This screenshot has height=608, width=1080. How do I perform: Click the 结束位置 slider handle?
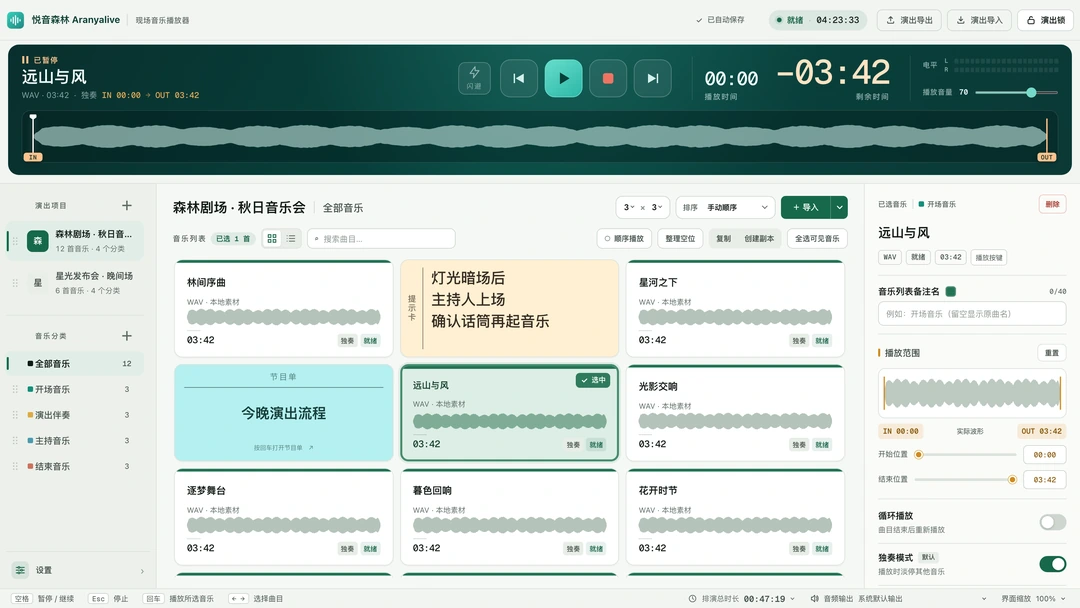click(1012, 479)
